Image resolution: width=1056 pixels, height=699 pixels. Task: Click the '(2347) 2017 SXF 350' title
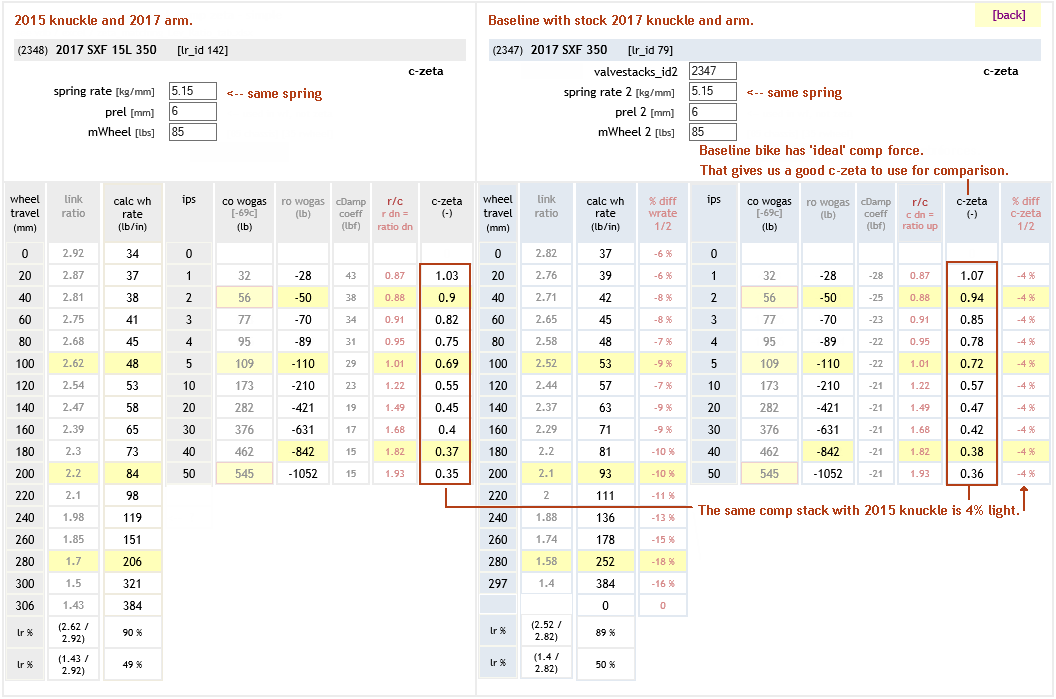point(550,50)
